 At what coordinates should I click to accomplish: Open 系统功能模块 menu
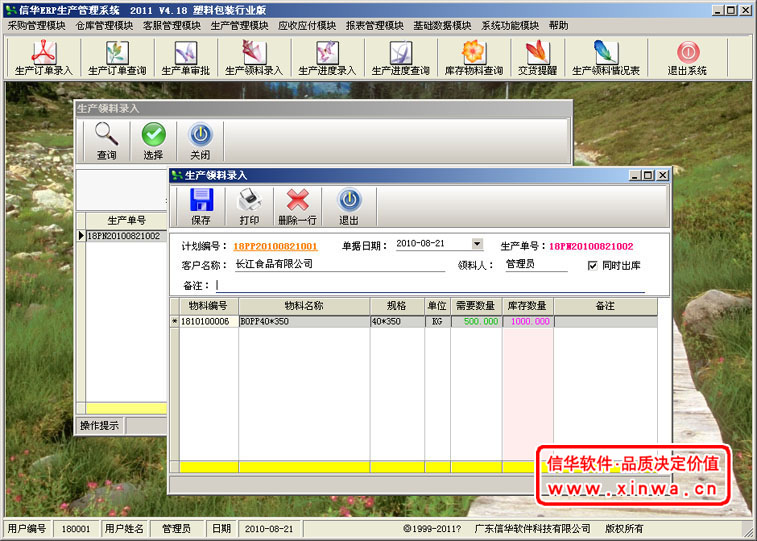coord(510,26)
